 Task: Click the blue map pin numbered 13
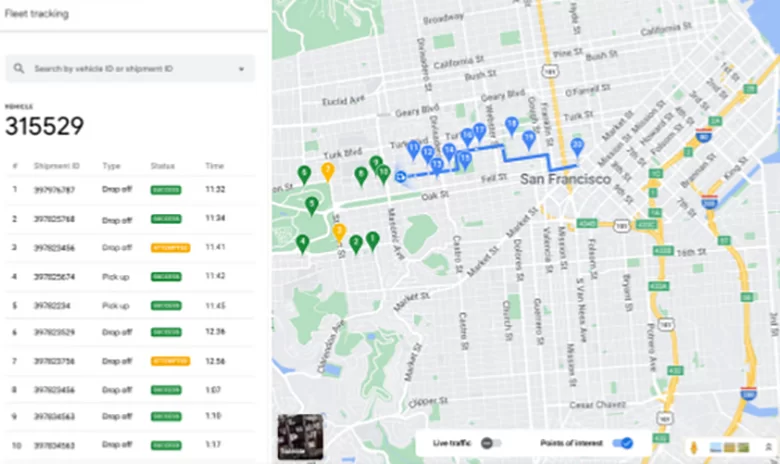tap(436, 166)
